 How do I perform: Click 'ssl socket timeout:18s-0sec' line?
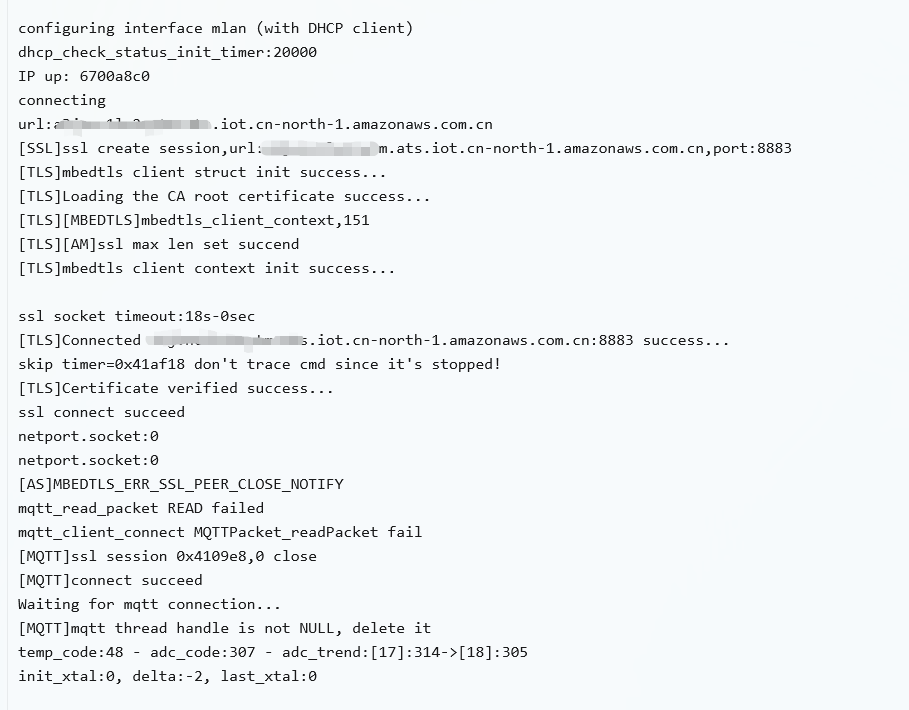(137, 316)
